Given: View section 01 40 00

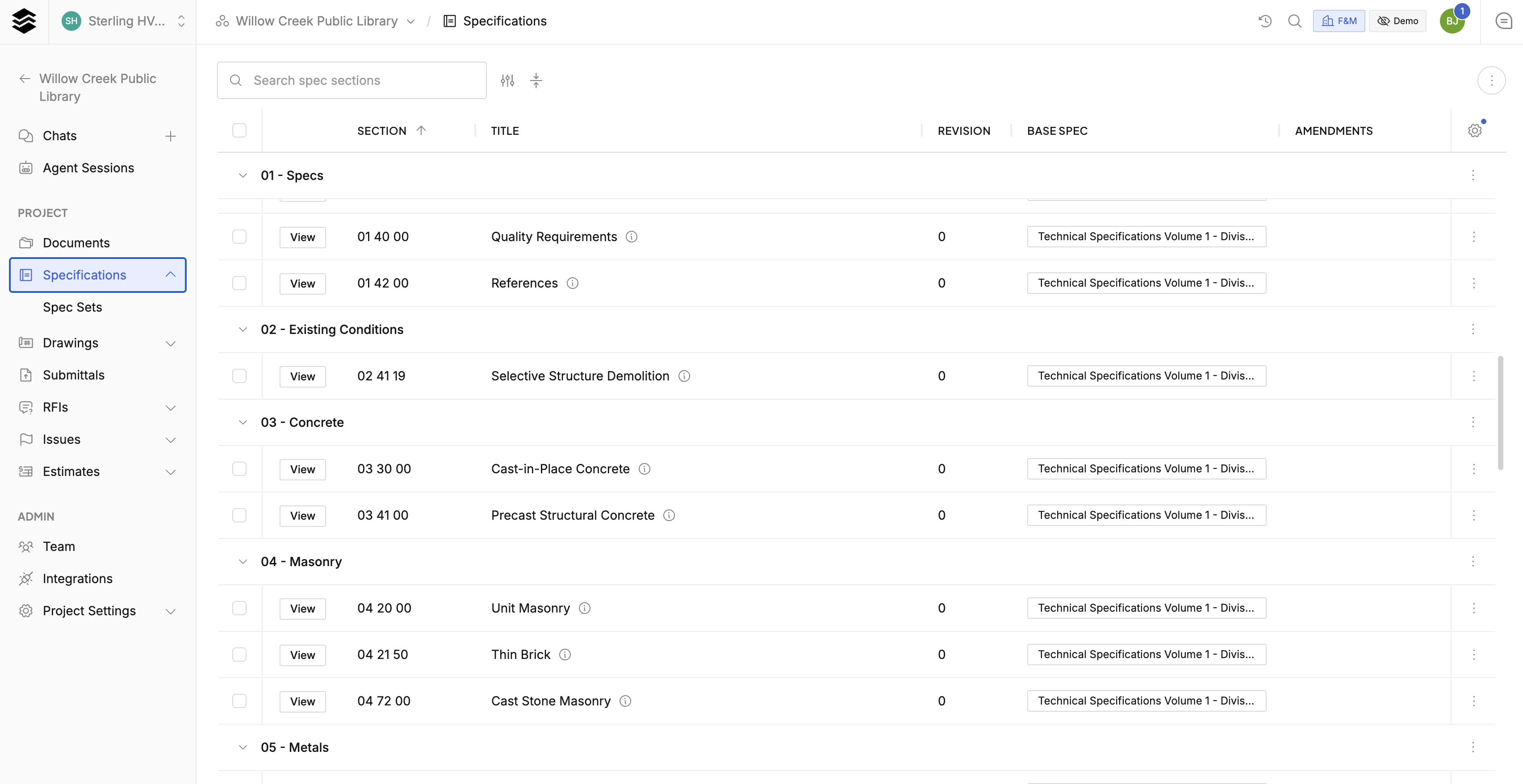Looking at the screenshot, I should tap(303, 238).
